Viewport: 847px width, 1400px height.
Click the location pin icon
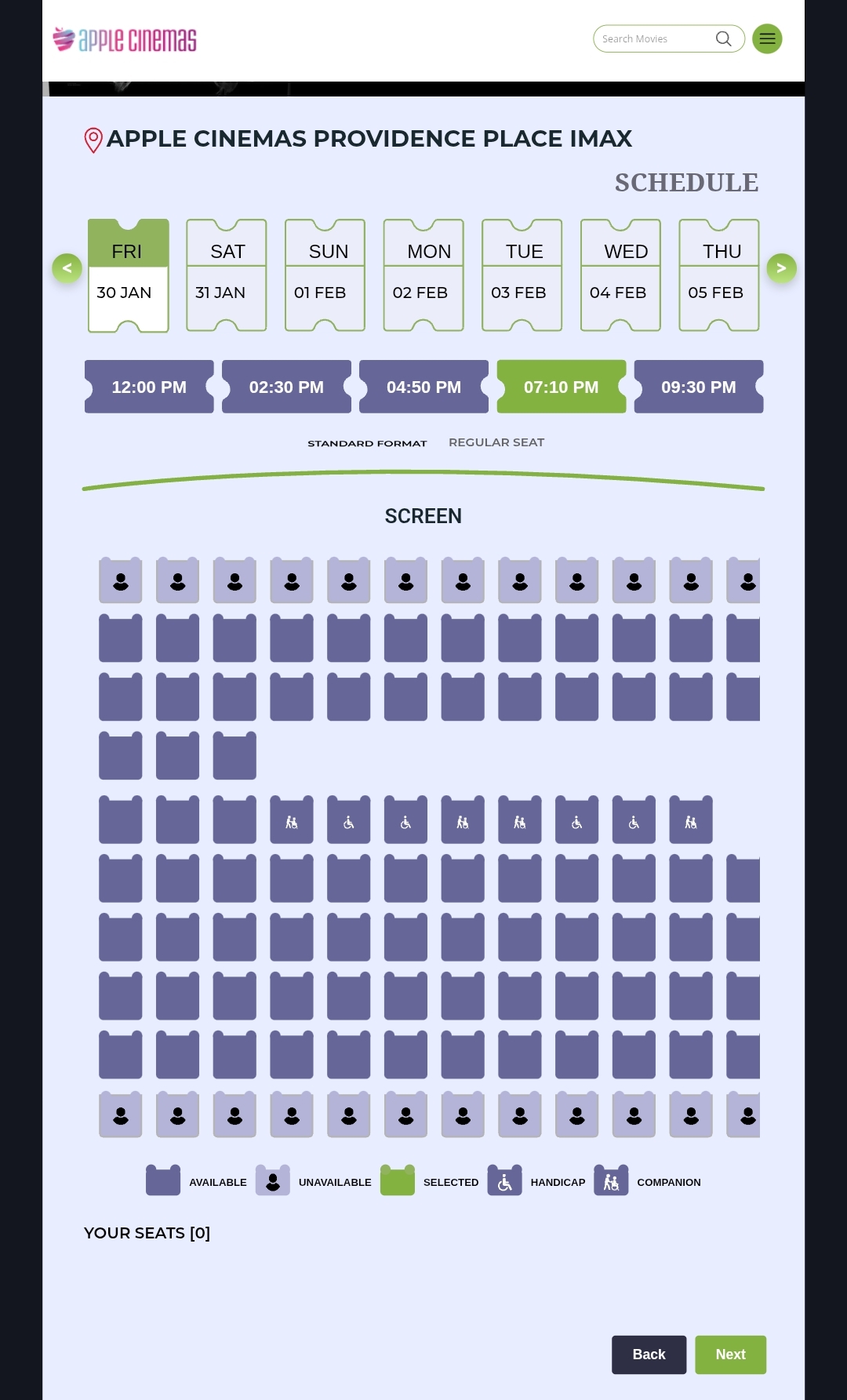93,140
